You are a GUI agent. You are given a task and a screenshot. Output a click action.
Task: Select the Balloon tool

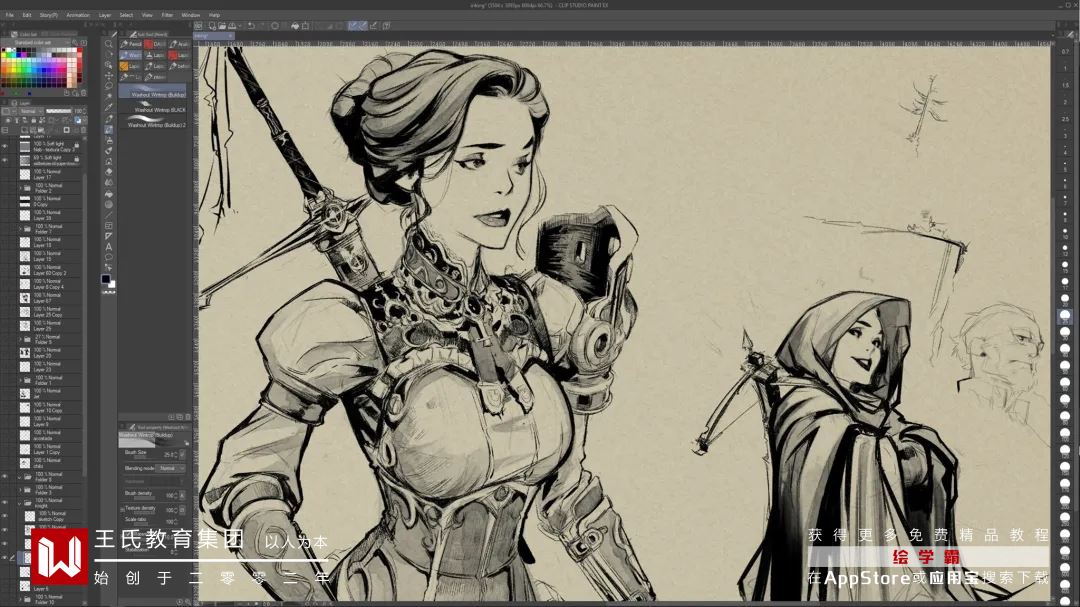(109, 257)
